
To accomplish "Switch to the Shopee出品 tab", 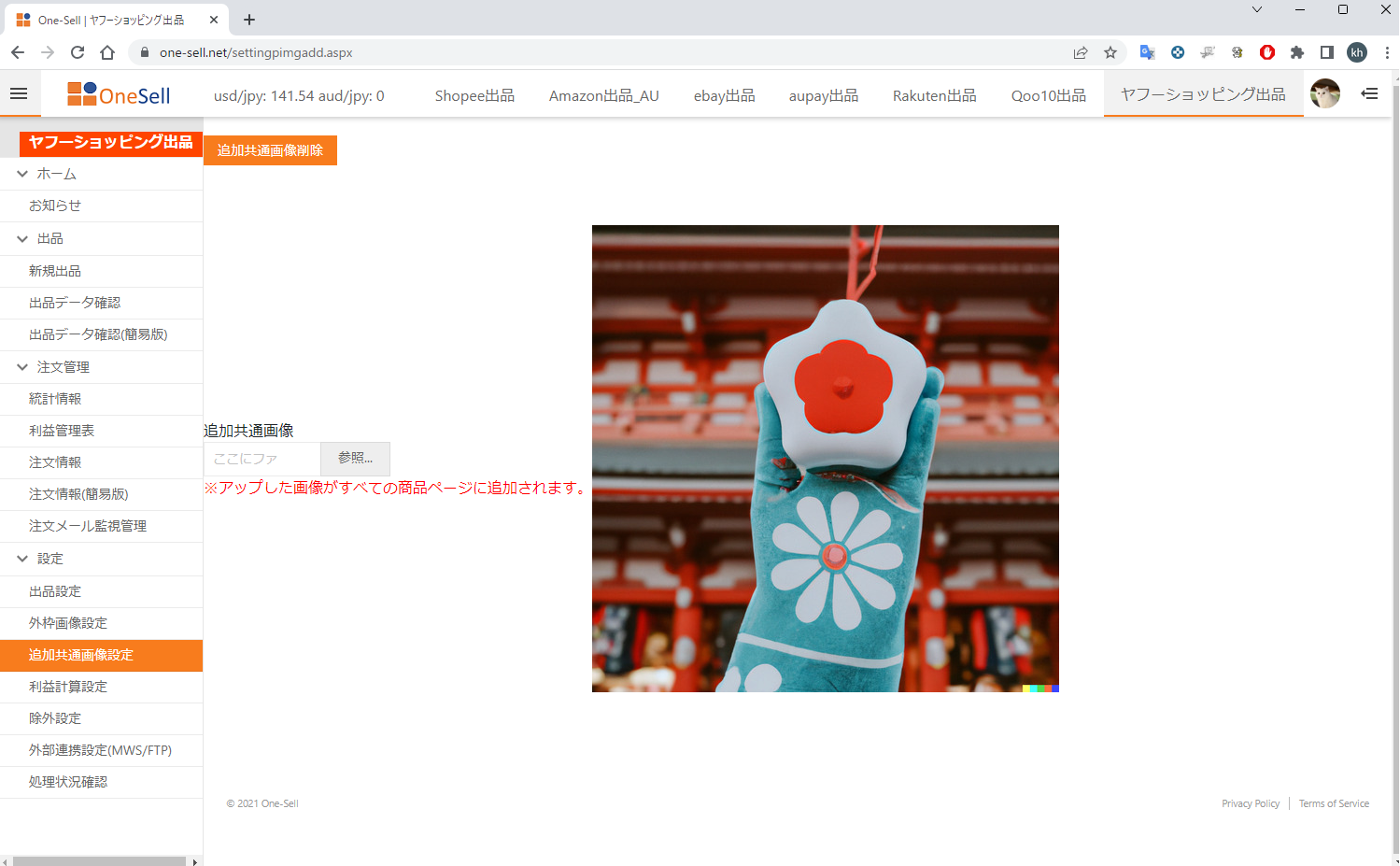I will coord(474,94).
